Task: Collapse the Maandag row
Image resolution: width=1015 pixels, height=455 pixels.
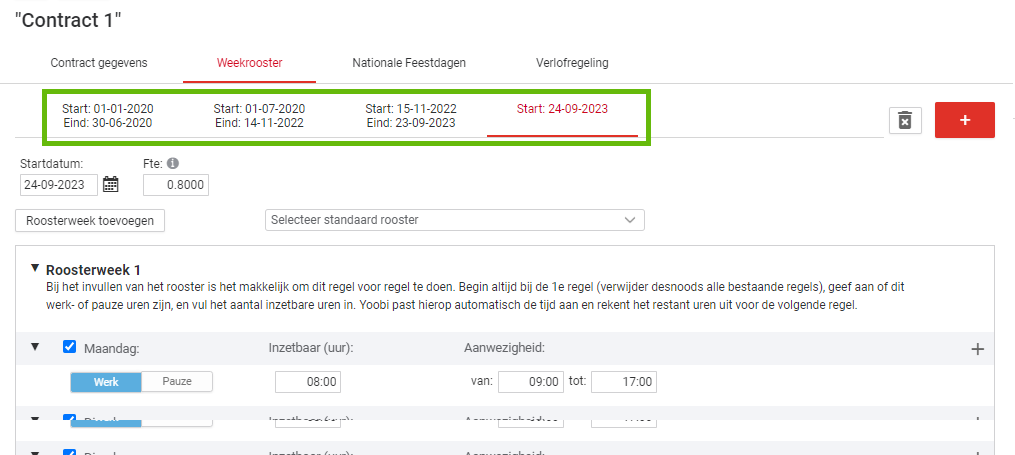Action: (x=34, y=347)
